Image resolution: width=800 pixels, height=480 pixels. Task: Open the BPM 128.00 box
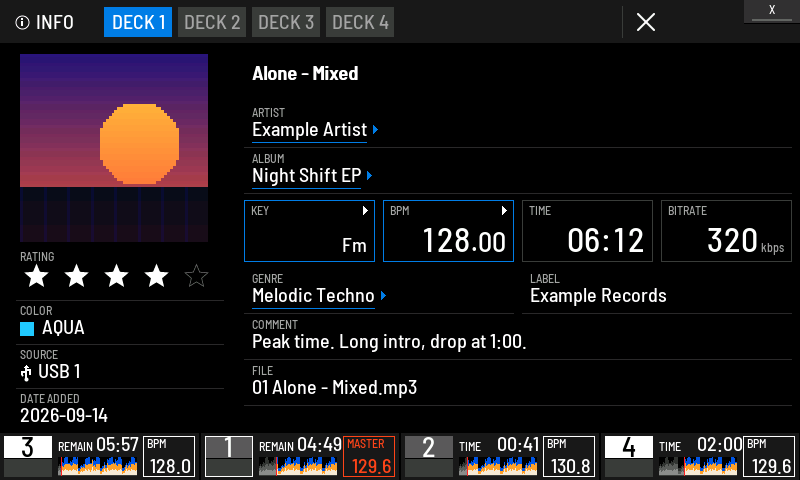448,231
